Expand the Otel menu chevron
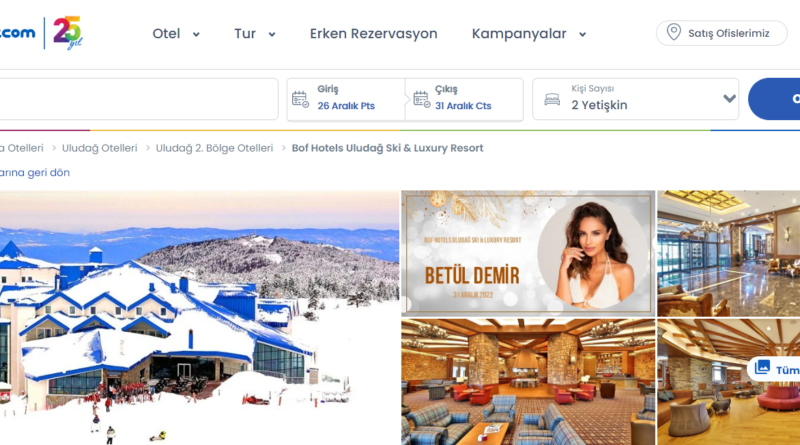This screenshot has width=800, height=445. click(196, 35)
